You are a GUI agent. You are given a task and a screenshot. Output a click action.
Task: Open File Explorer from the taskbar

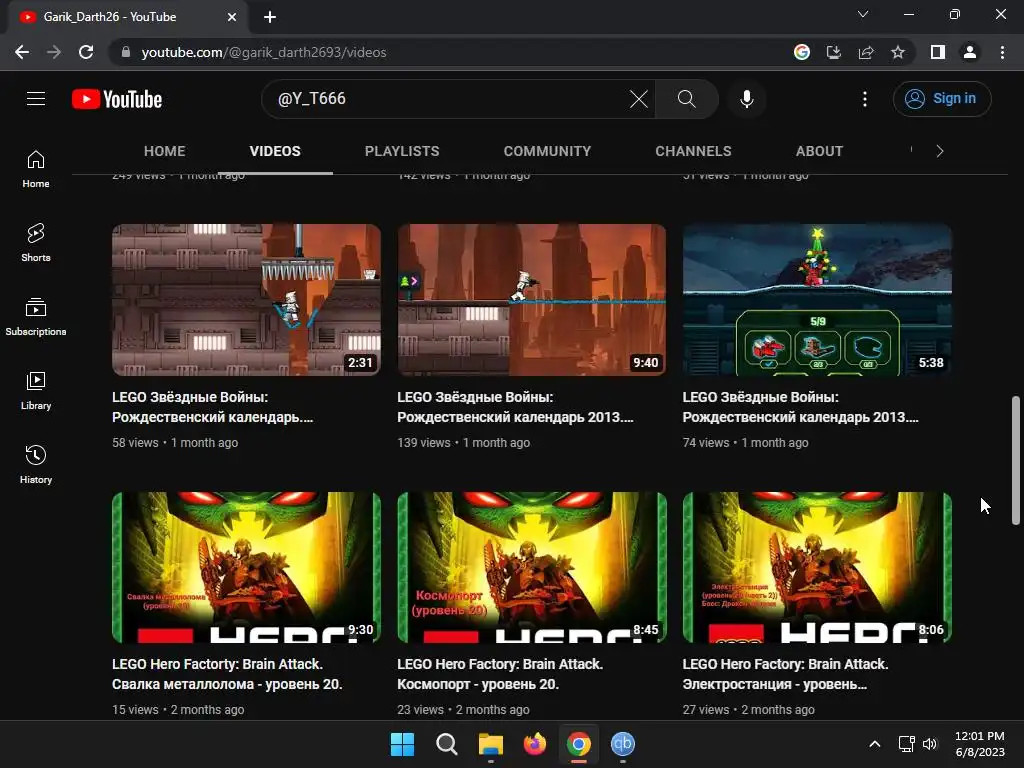(490, 744)
